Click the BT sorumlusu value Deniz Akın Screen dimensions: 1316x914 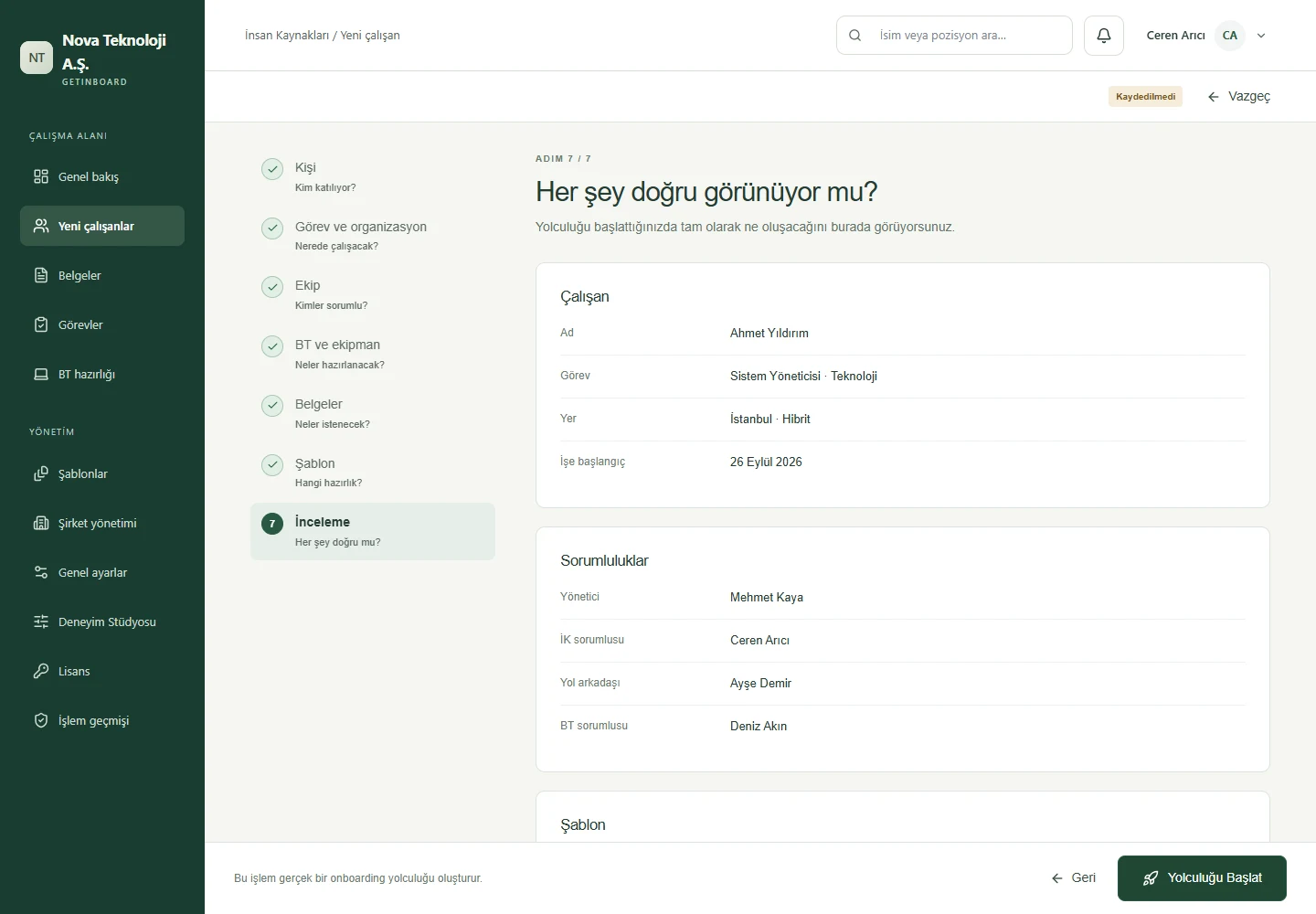pyautogui.click(x=759, y=727)
